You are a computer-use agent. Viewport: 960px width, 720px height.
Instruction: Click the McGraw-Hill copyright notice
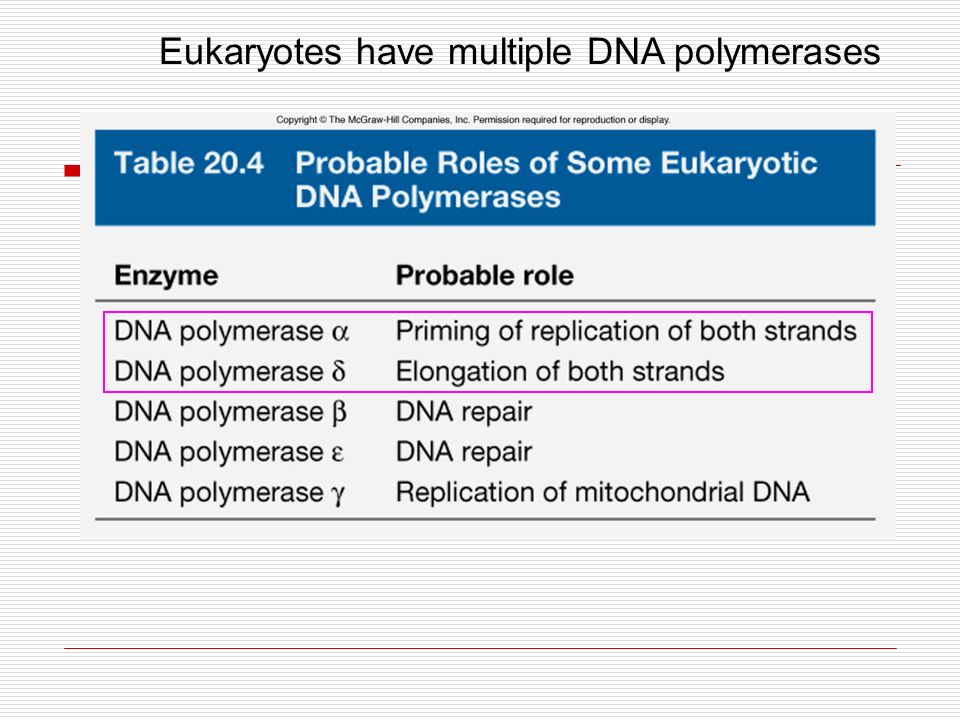[x=473, y=120]
